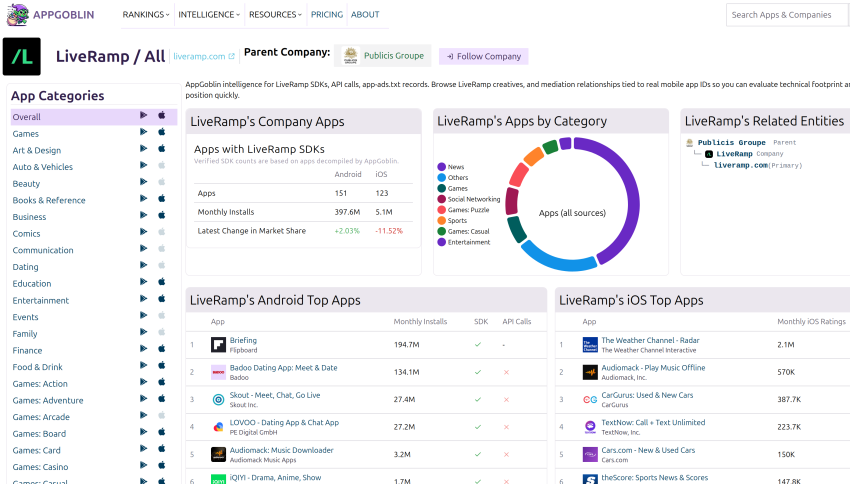Click Publicis Groupe in Related Entities tree
The image size is (850, 484).
[x=732, y=143]
